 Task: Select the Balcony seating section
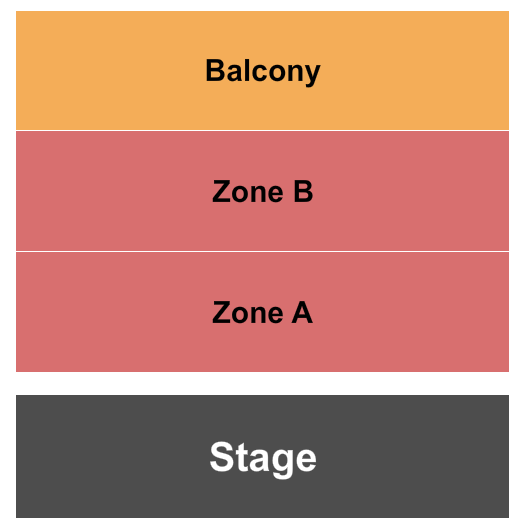[262, 70]
